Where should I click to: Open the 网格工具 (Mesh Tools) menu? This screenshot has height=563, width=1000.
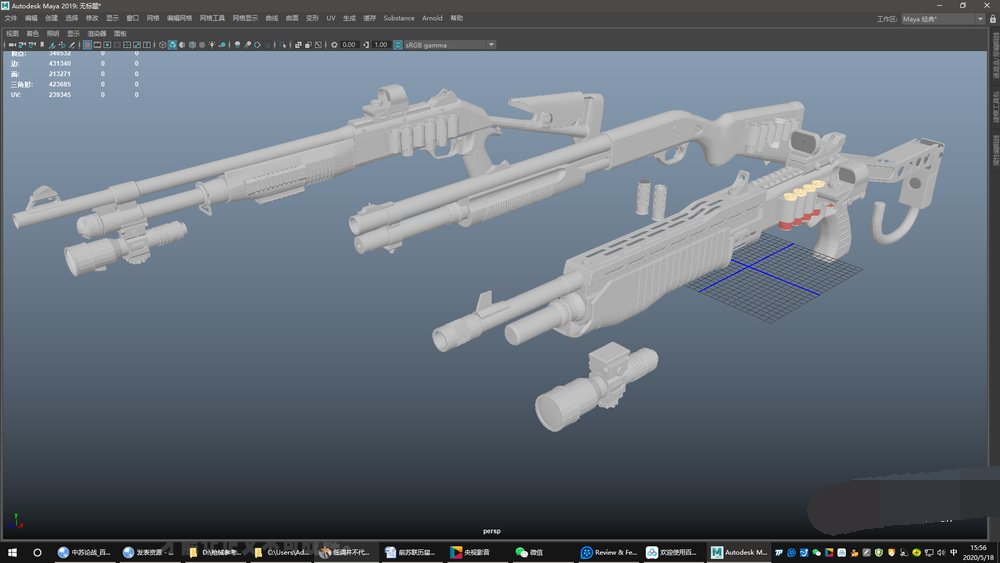tap(212, 18)
